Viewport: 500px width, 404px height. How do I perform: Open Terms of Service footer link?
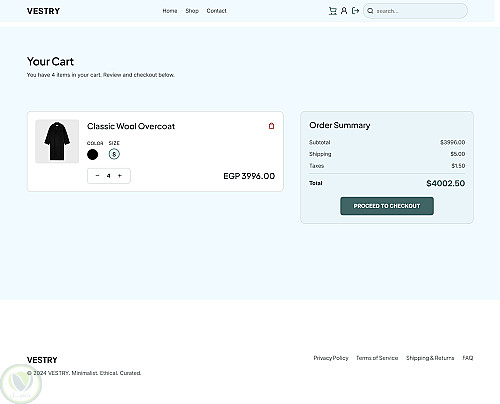coord(377,358)
